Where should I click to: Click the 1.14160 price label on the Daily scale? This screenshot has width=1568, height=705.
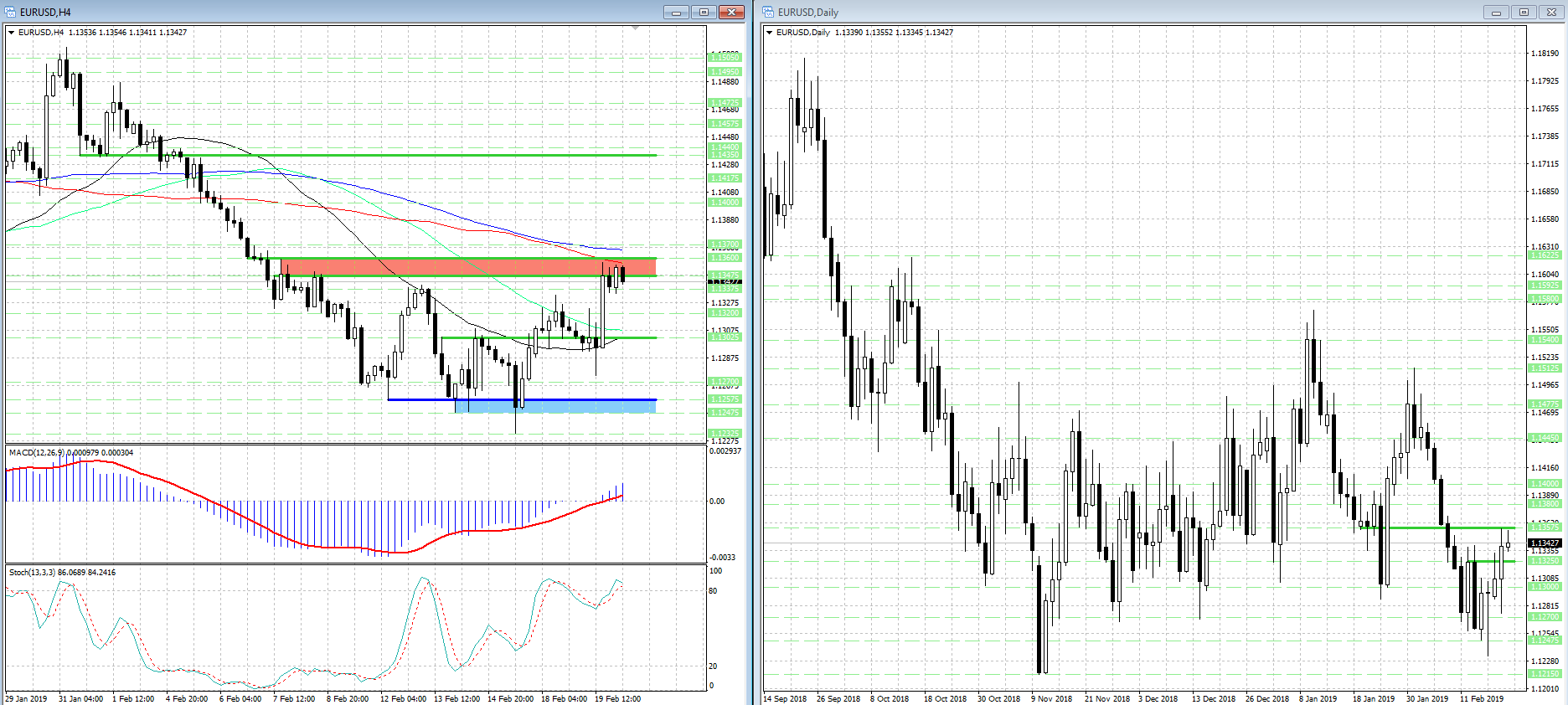(1545, 468)
